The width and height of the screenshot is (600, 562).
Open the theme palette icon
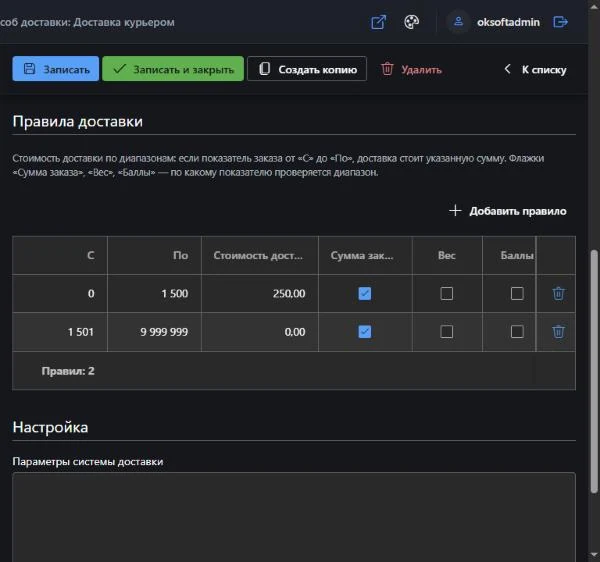(x=411, y=22)
